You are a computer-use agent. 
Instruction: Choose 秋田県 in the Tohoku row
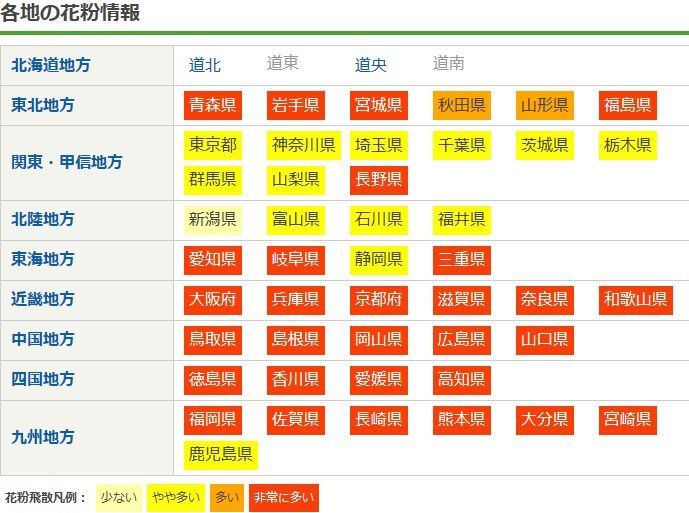pyautogui.click(x=461, y=105)
